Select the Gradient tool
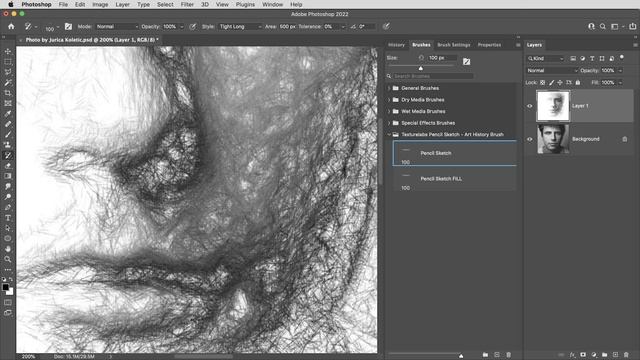 8,176
